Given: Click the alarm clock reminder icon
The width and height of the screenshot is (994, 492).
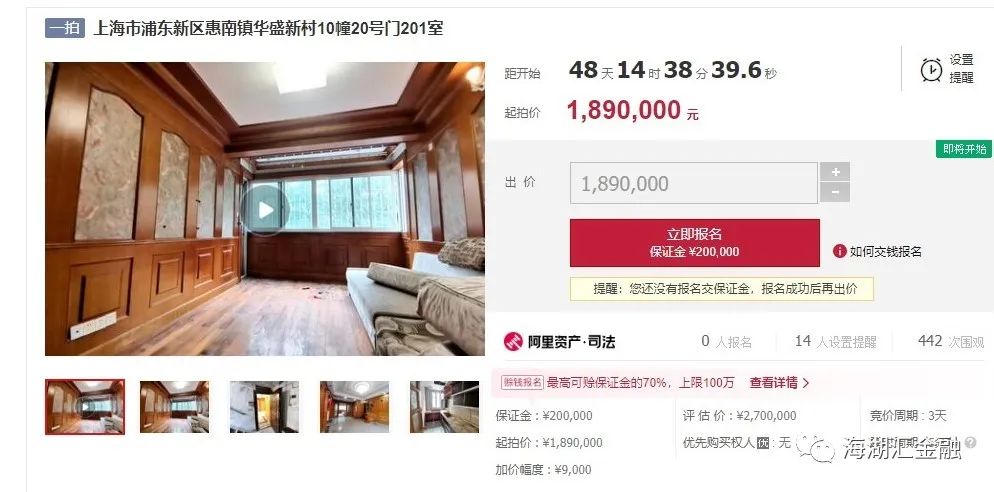Looking at the screenshot, I should point(931,69).
